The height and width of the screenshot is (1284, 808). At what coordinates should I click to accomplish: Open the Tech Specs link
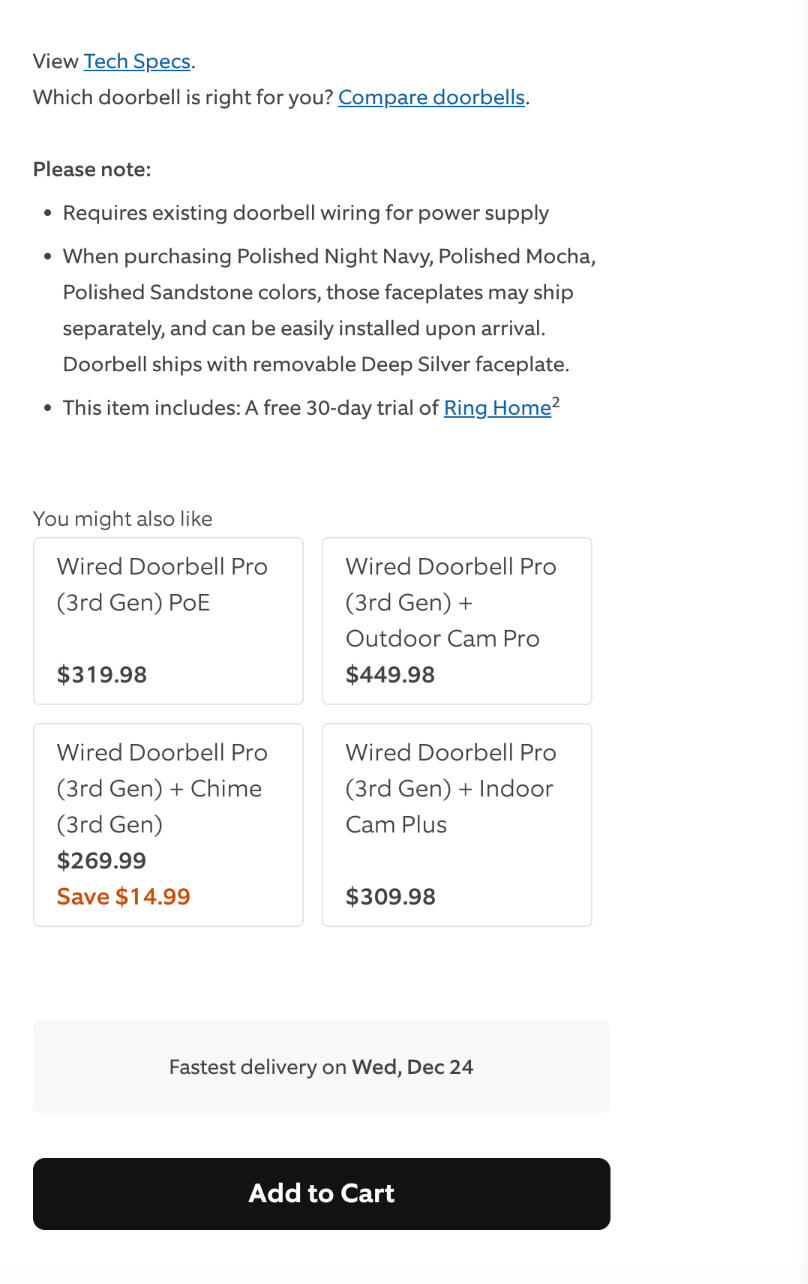pyautogui.click(x=137, y=61)
